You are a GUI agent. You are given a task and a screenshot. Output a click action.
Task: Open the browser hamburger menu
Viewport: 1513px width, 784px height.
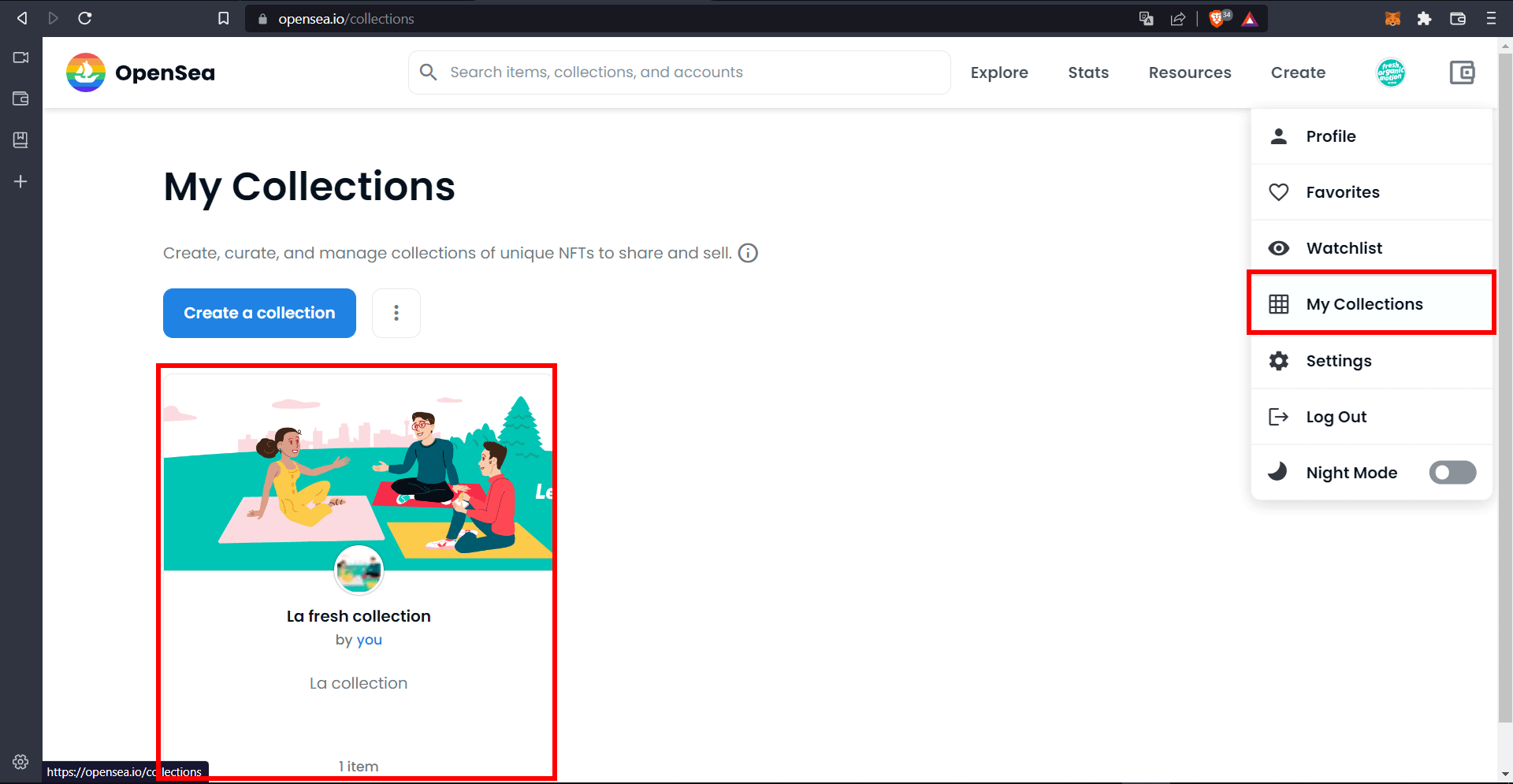pos(1491,18)
